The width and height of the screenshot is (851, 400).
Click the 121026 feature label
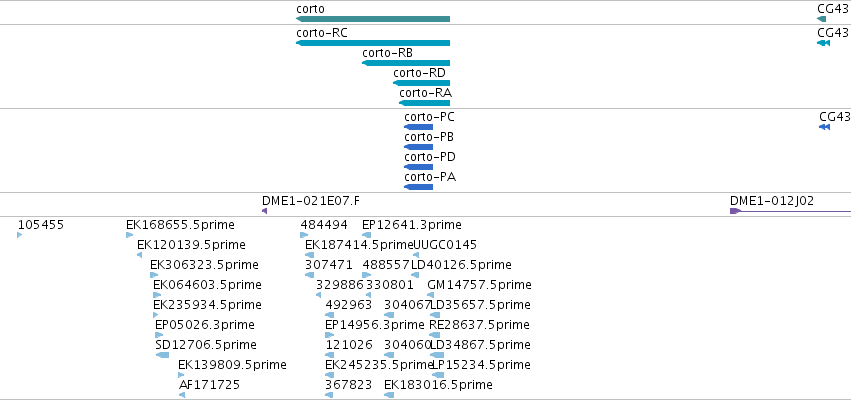point(349,345)
